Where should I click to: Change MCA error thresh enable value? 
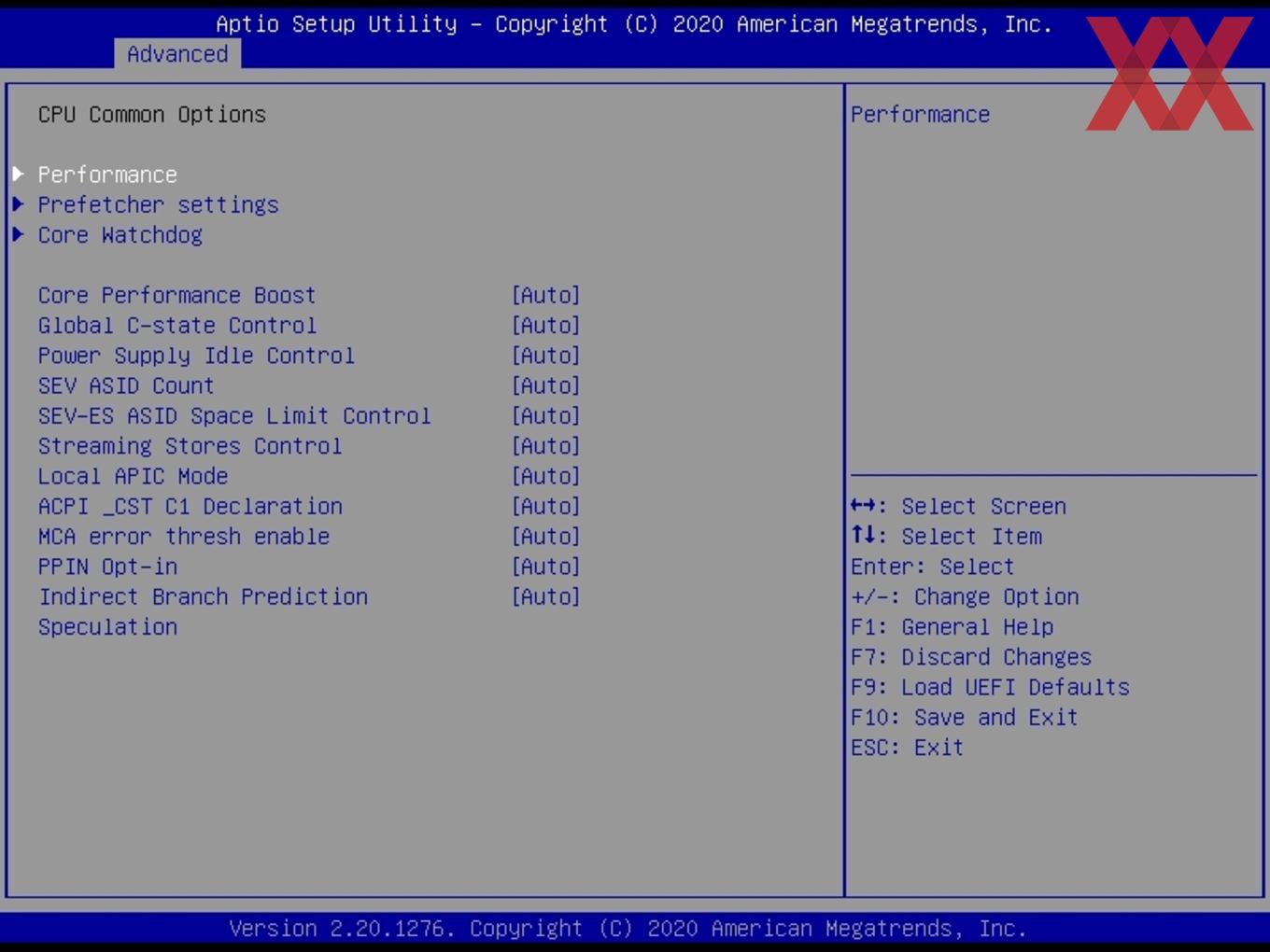546,537
